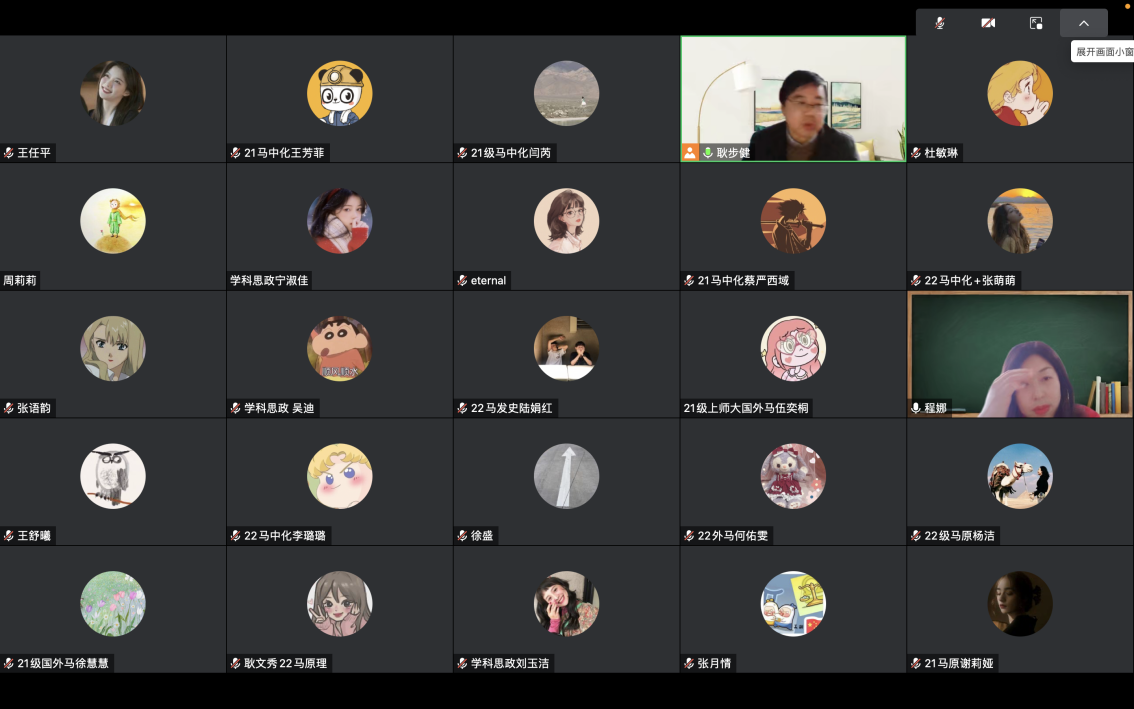Click the muted mic icon beside 王任平
Viewport: 1134px width, 709px height.
click(x=9, y=153)
